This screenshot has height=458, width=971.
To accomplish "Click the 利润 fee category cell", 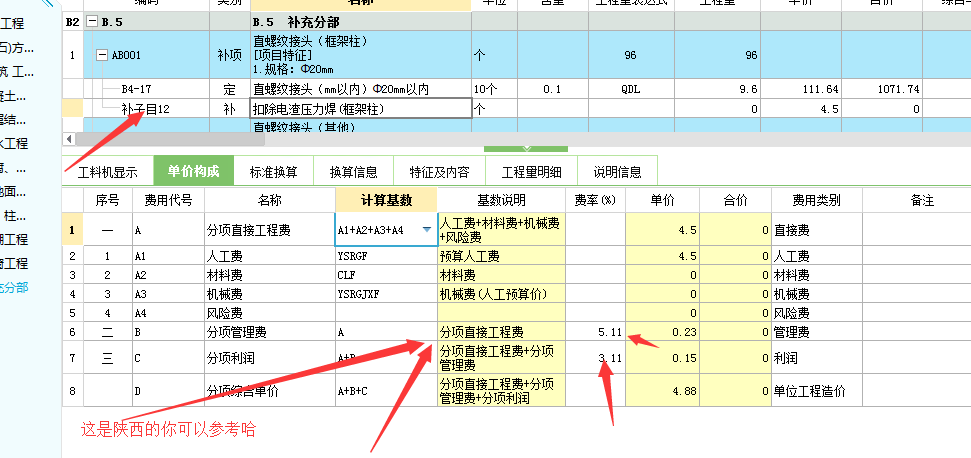I will 817,358.
